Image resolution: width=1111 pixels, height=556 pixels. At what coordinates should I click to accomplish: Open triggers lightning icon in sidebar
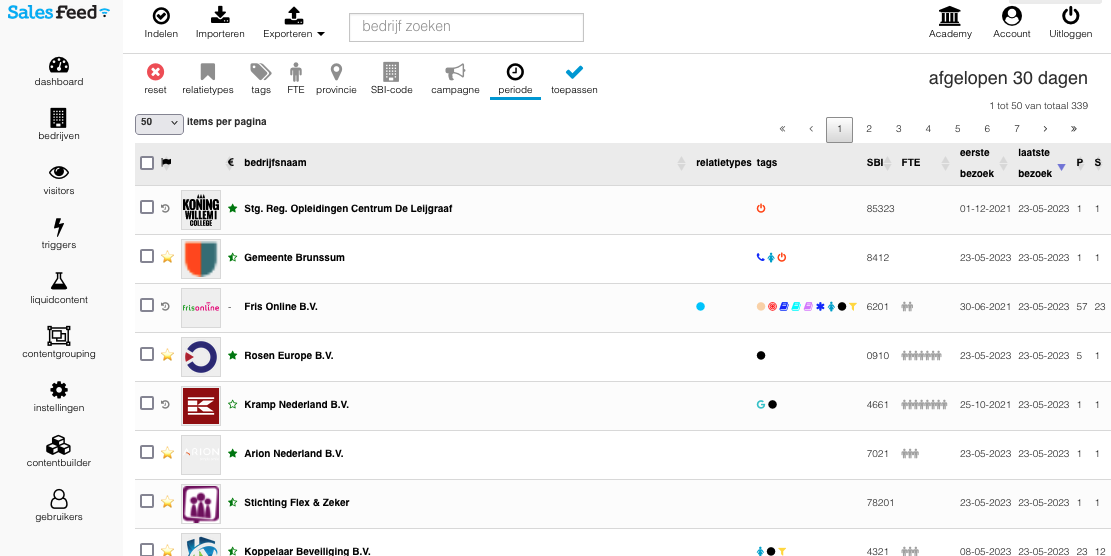tap(59, 228)
